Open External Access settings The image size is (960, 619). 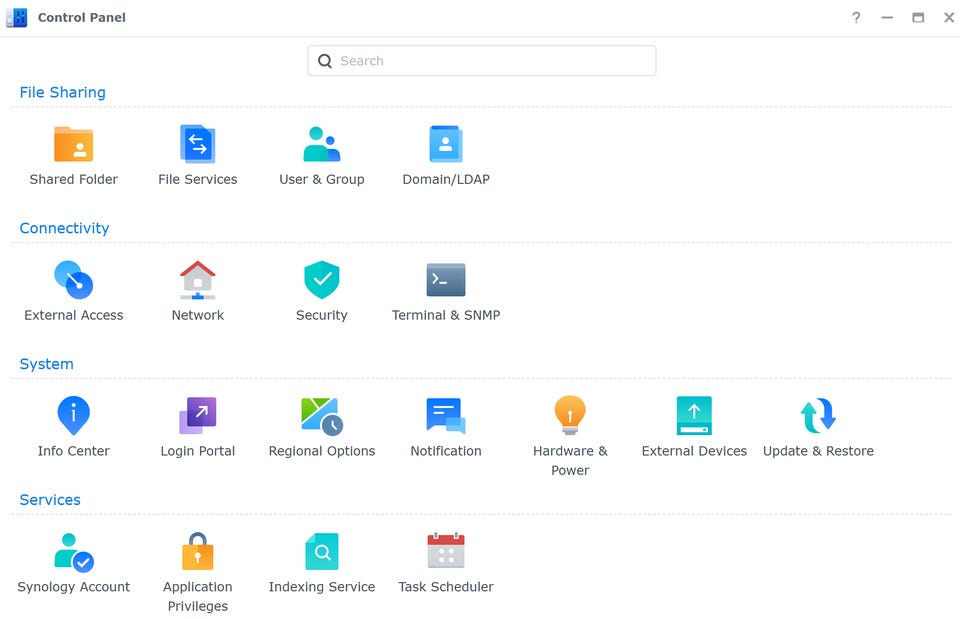pyautogui.click(x=73, y=291)
